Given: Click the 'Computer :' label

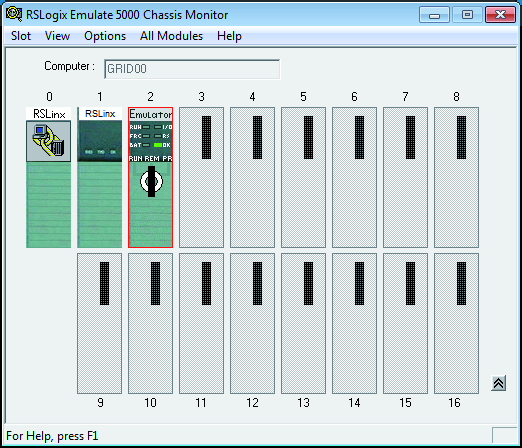Looking at the screenshot, I should [69, 66].
